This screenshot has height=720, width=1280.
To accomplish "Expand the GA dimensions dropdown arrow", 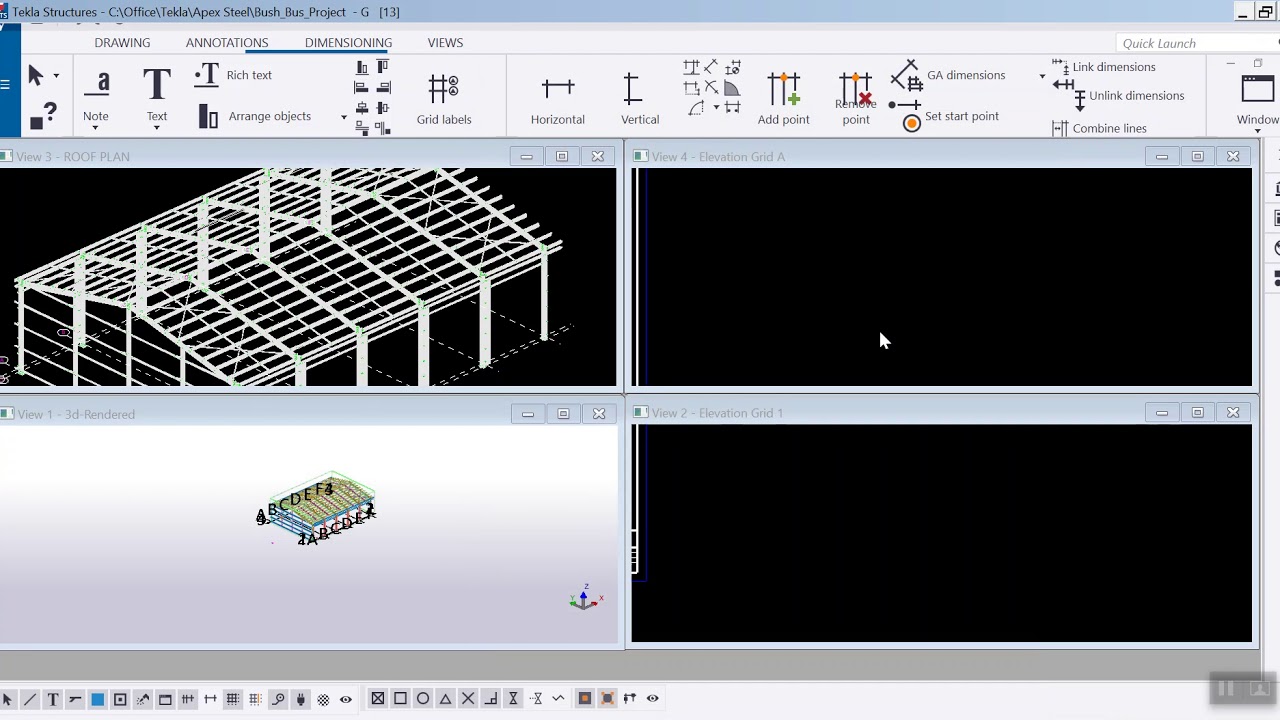I will tap(1042, 76).
